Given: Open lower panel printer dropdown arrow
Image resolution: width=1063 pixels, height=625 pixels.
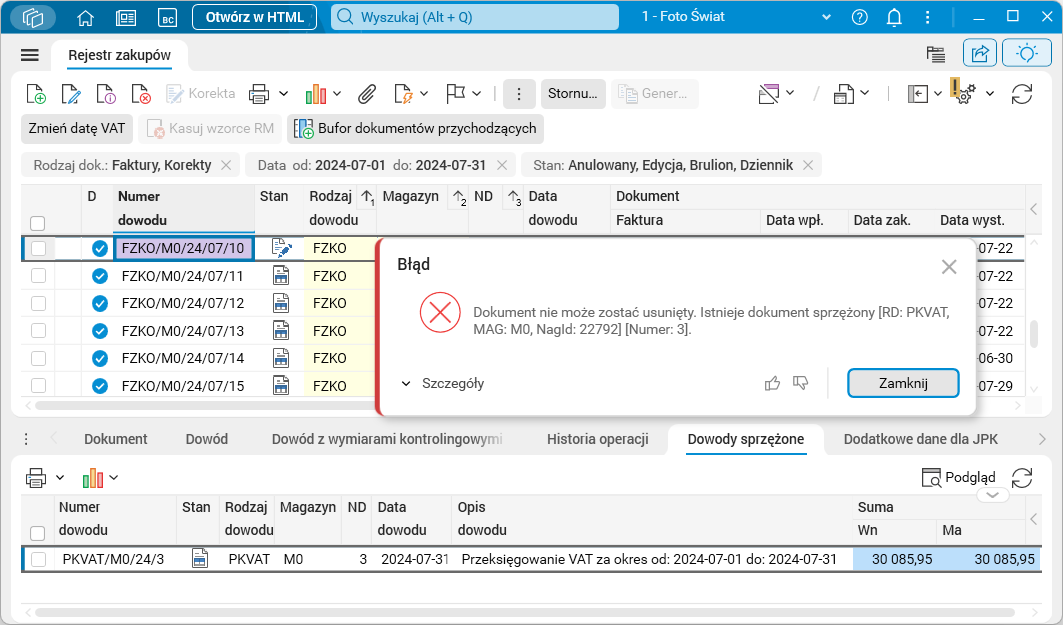Looking at the screenshot, I should tap(60, 478).
